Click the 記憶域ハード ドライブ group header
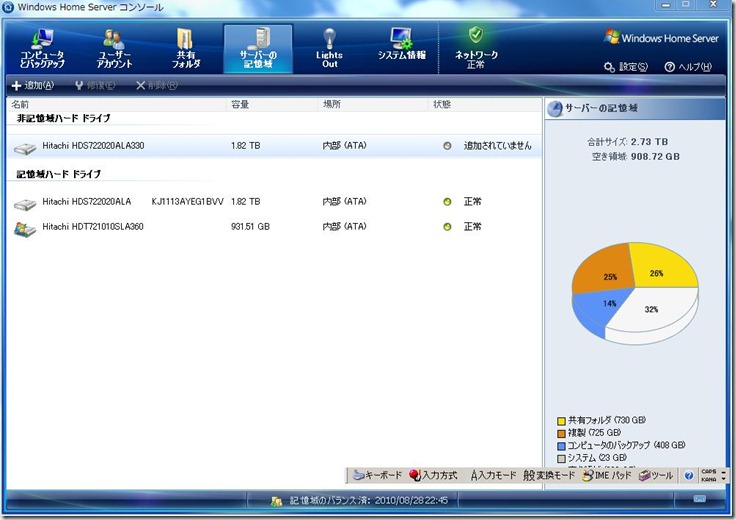The height and width of the screenshot is (520, 736). coord(59,174)
